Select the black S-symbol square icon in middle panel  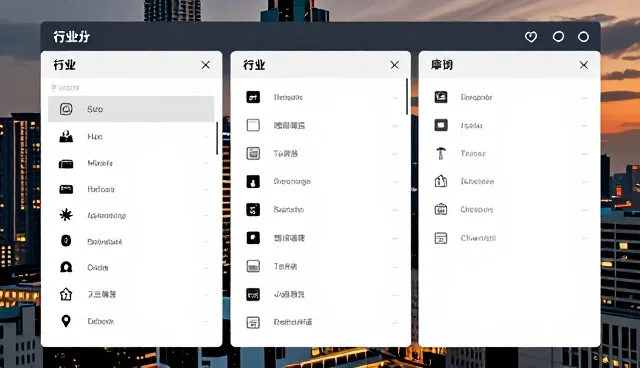253,210
